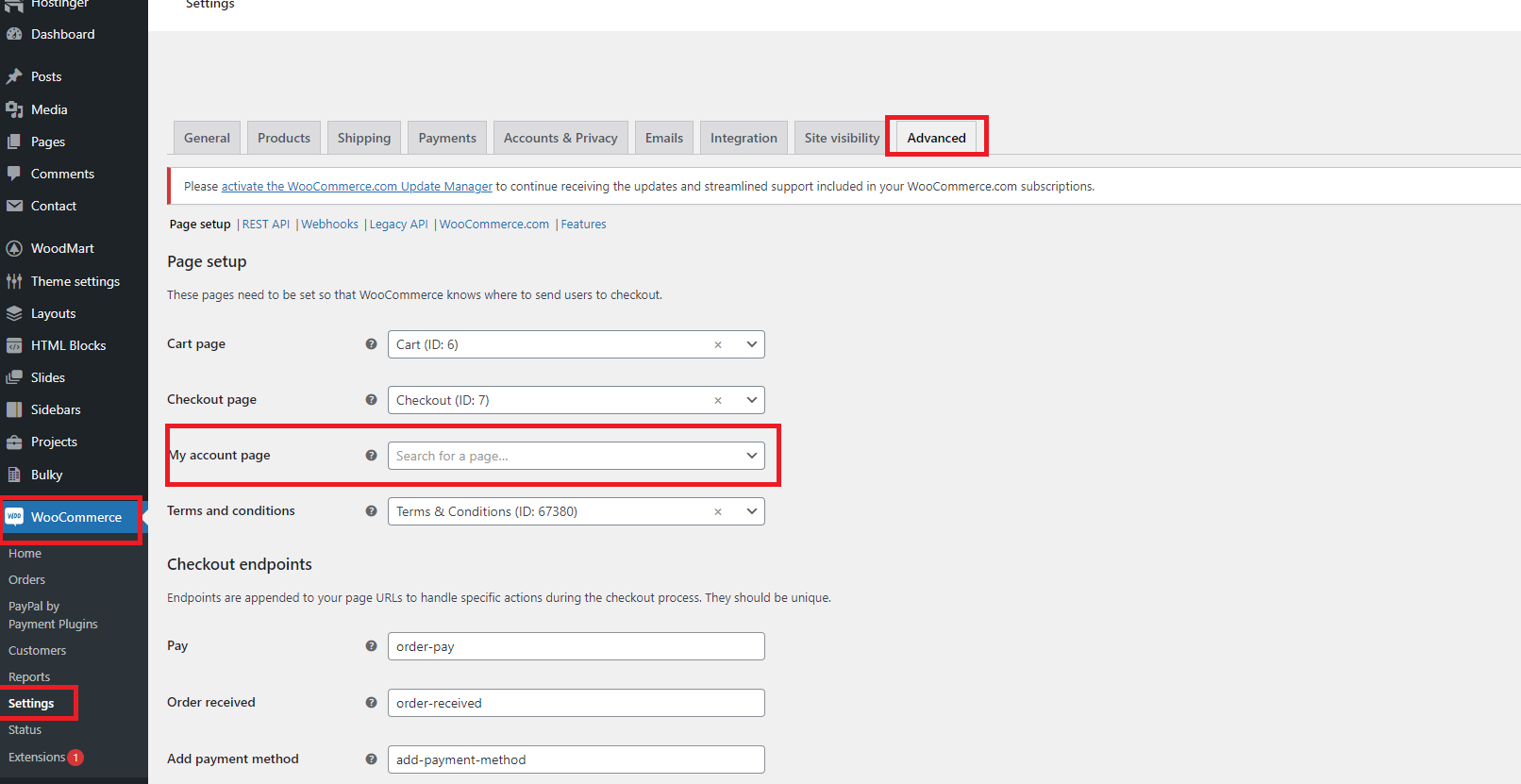The height and width of the screenshot is (784, 1521).
Task: Go to the Integration tab
Action: (744, 138)
